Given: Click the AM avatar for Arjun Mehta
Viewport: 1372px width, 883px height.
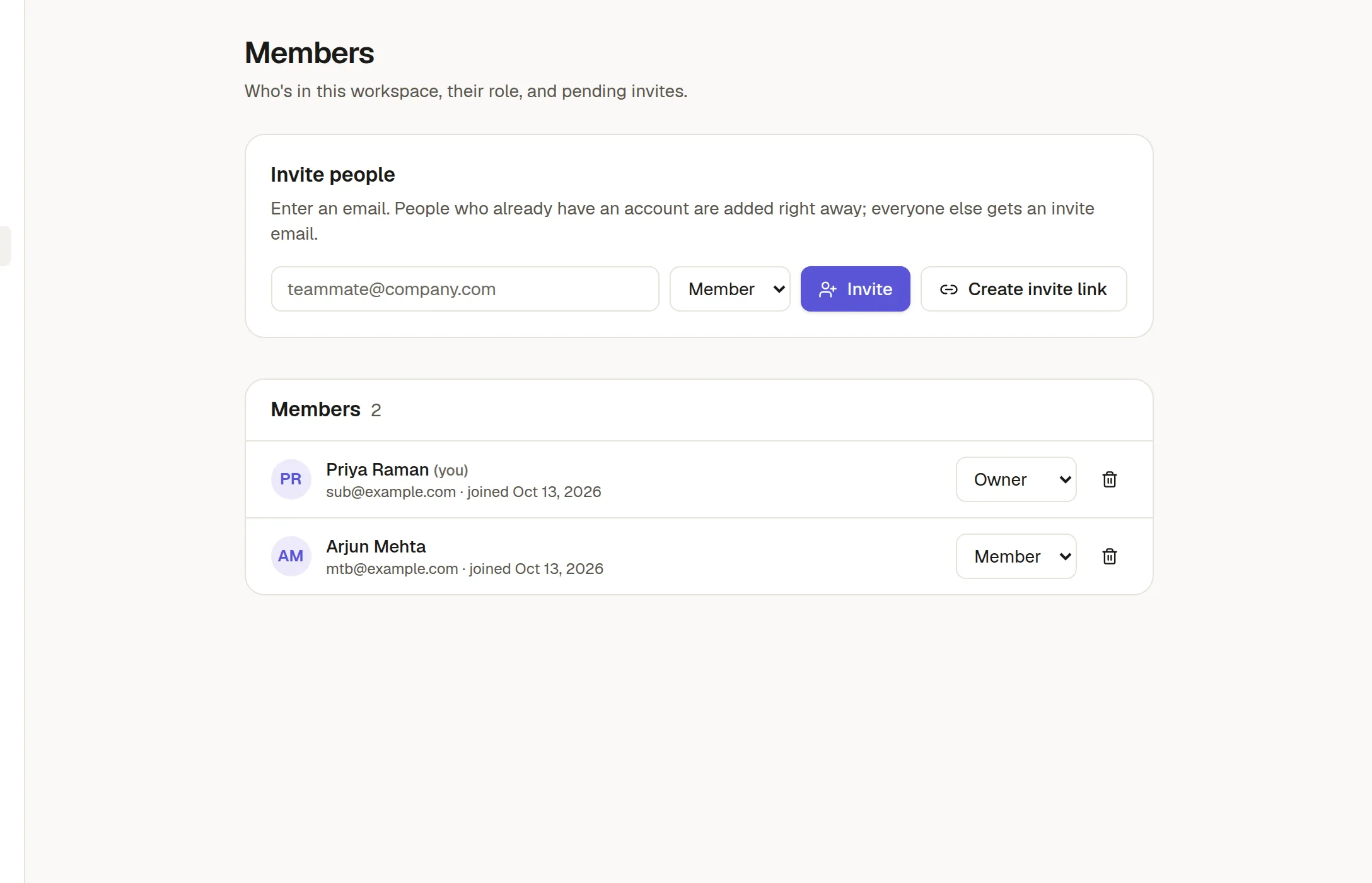Looking at the screenshot, I should 291,556.
